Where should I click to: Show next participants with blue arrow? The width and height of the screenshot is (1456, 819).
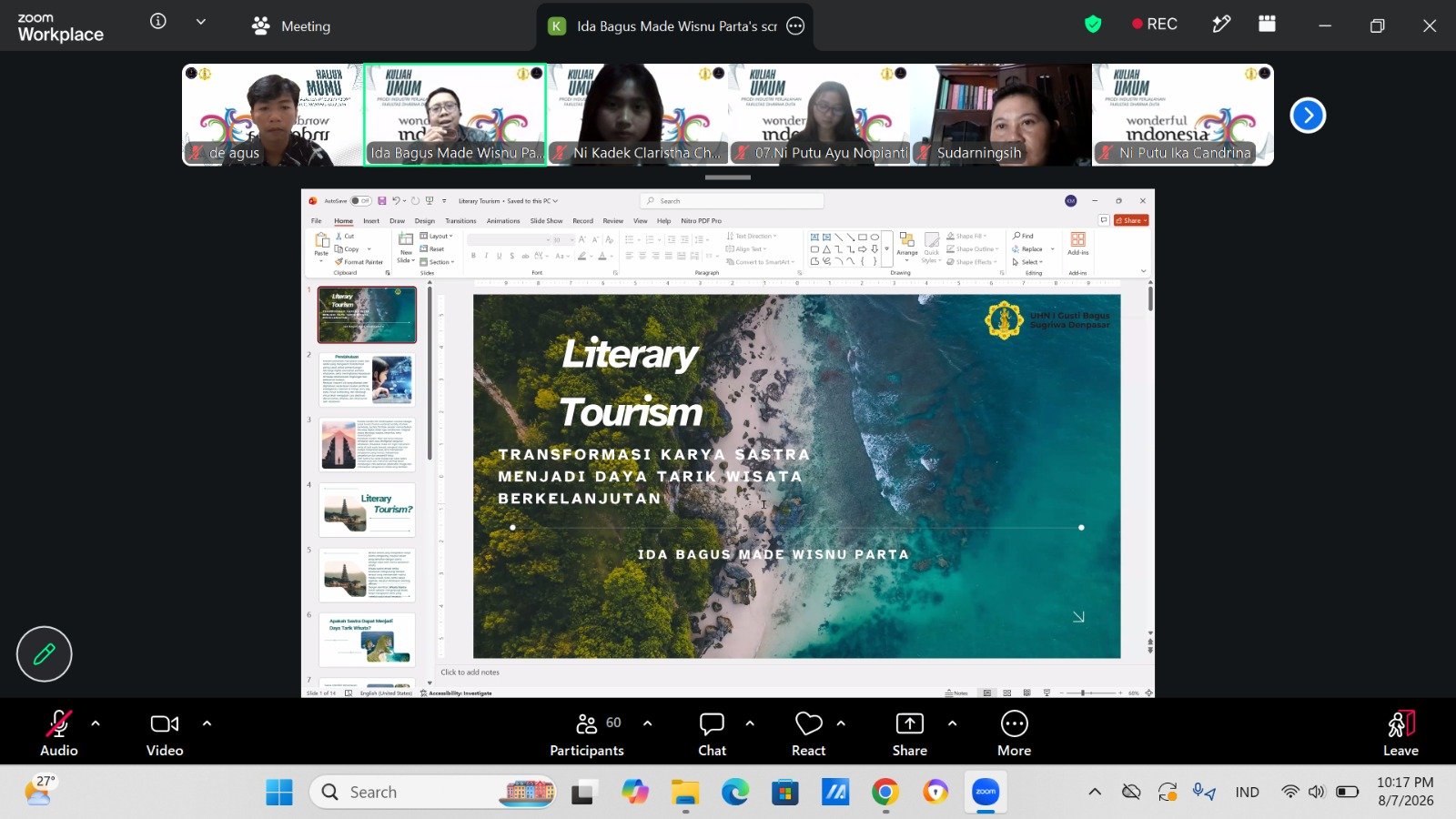[1308, 116]
